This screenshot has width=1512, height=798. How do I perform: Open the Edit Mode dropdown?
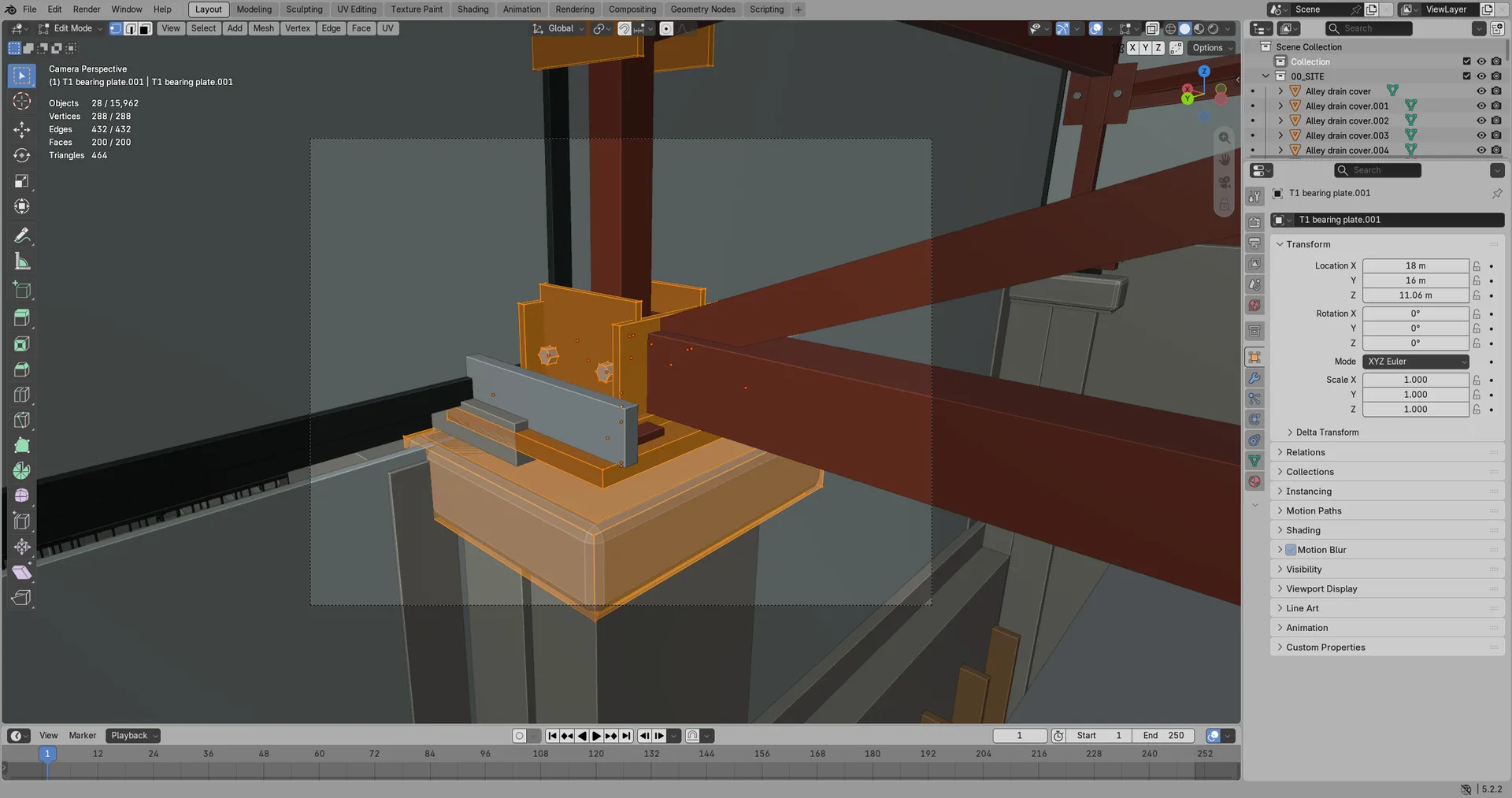point(70,28)
